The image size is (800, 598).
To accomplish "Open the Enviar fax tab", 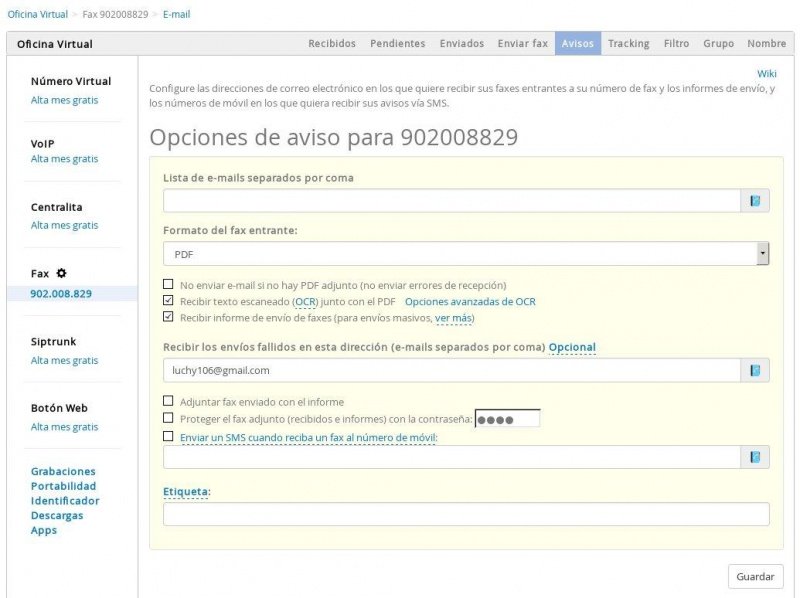I will pos(522,43).
